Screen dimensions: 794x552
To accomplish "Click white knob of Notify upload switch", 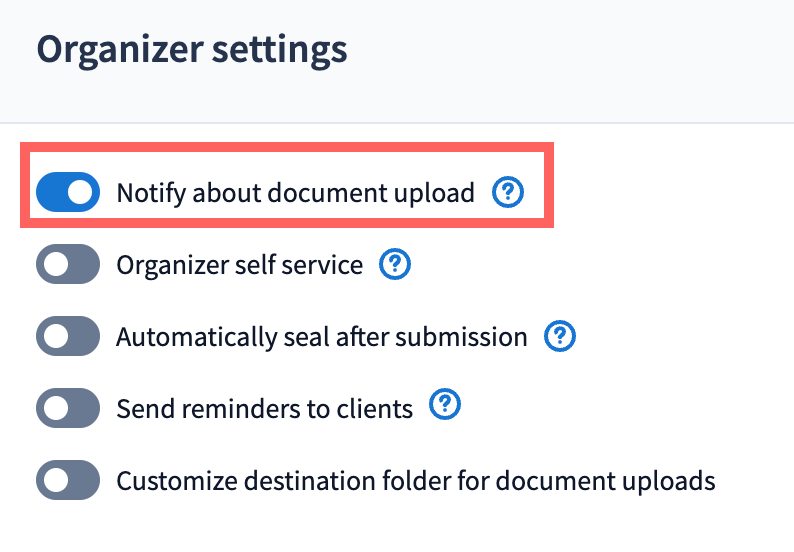I will 82,193.
